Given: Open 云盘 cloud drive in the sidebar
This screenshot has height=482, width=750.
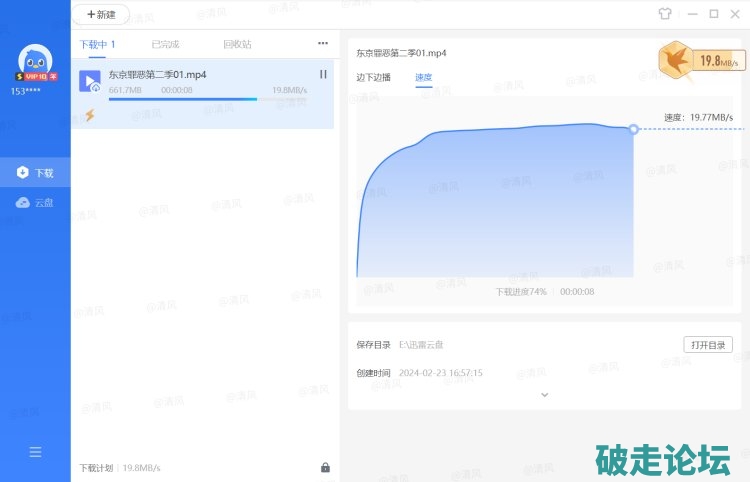Looking at the screenshot, I should 35,202.
